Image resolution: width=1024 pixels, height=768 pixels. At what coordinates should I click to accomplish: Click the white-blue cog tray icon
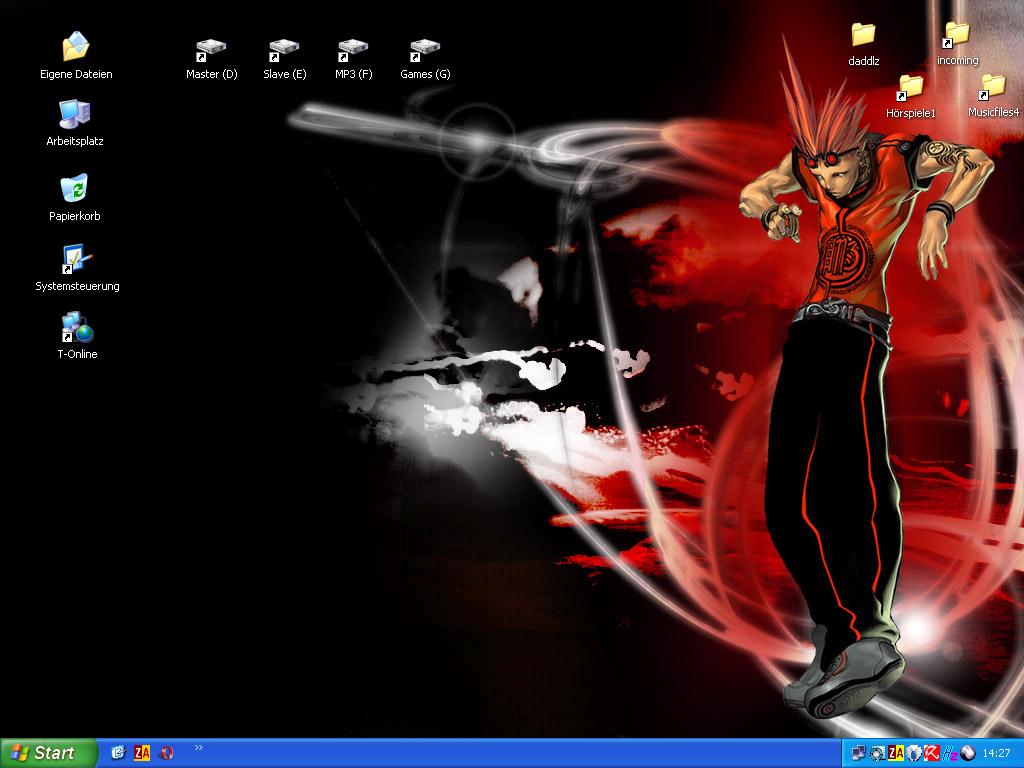(x=914, y=754)
